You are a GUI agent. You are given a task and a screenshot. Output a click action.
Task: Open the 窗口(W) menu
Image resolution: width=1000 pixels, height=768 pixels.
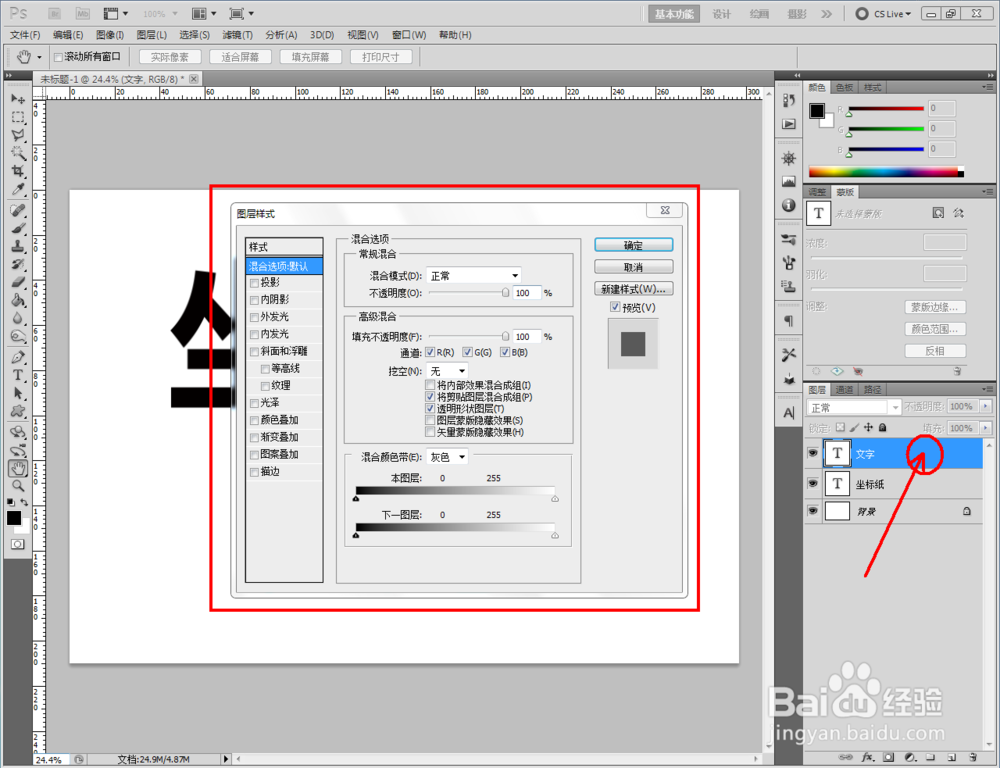pos(406,35)
